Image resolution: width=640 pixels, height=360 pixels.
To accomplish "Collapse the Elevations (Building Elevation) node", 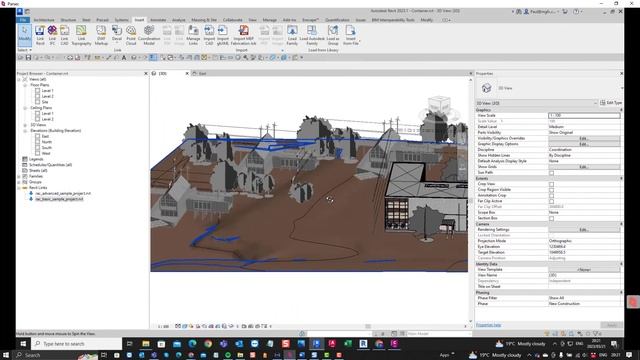I will click(x=25, y=131).
